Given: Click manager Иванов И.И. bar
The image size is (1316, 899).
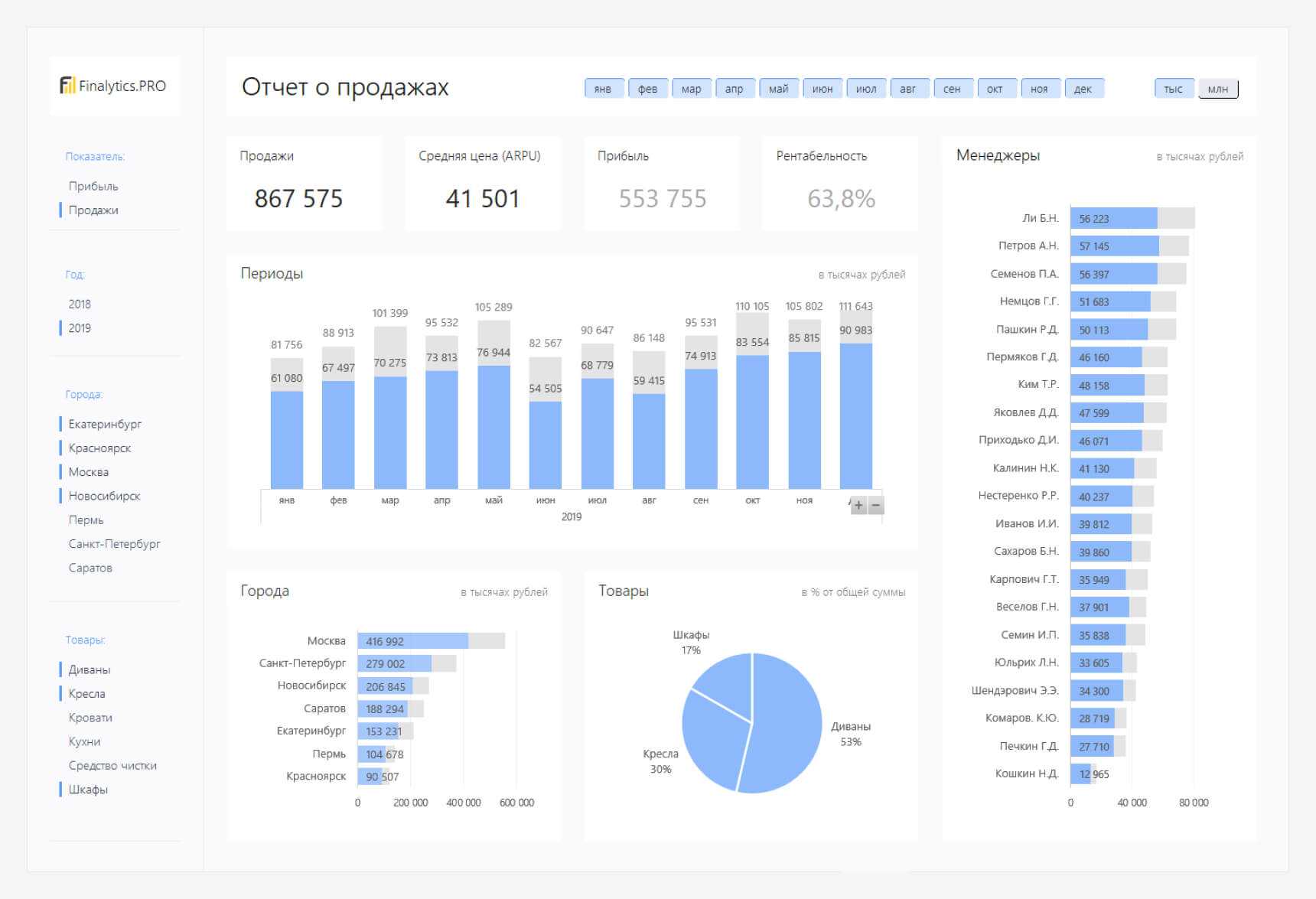Looking at the screenshot, I should [x=1101, y=524].
